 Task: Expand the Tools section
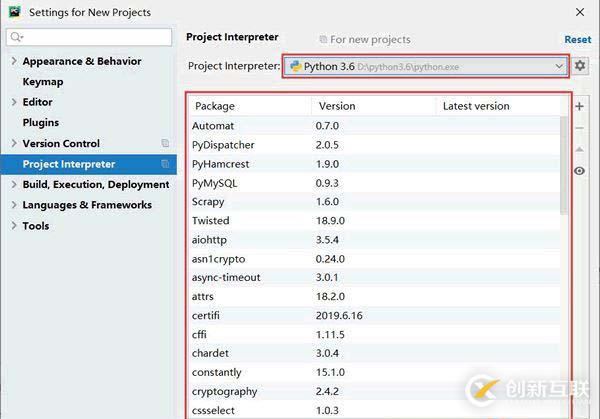14,225
